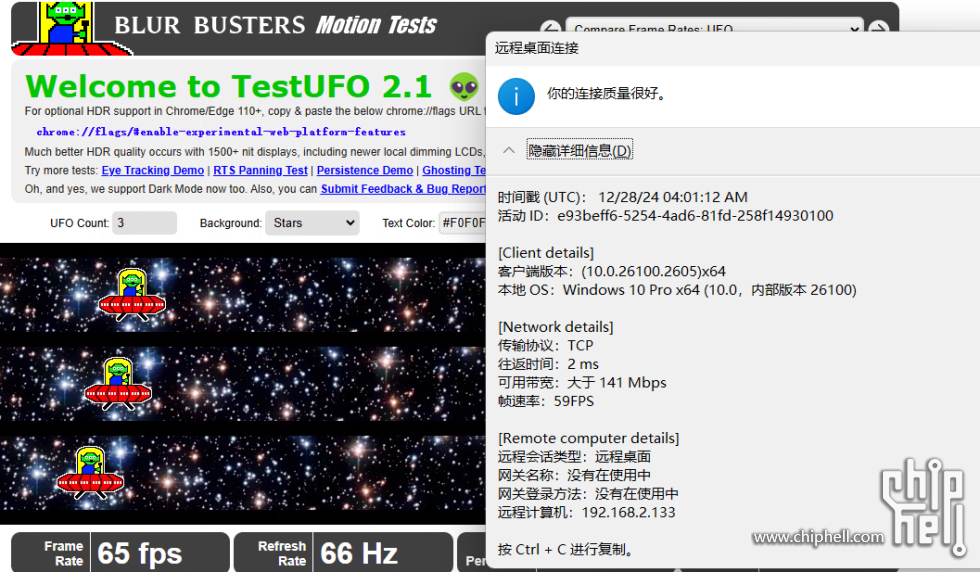
Task: Click the 可用带宽 141 Mbps line
Action: (x=582, y=383)
